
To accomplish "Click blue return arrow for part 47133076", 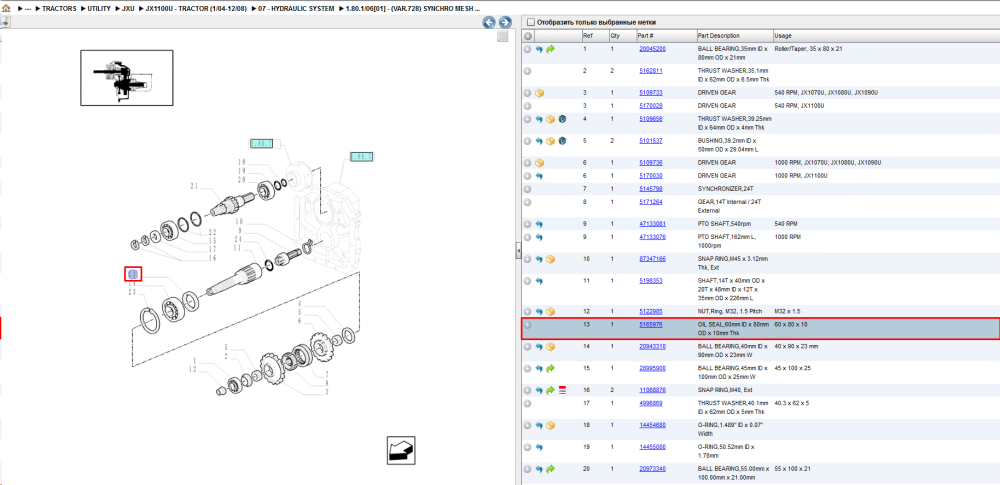I will (539, 237).
